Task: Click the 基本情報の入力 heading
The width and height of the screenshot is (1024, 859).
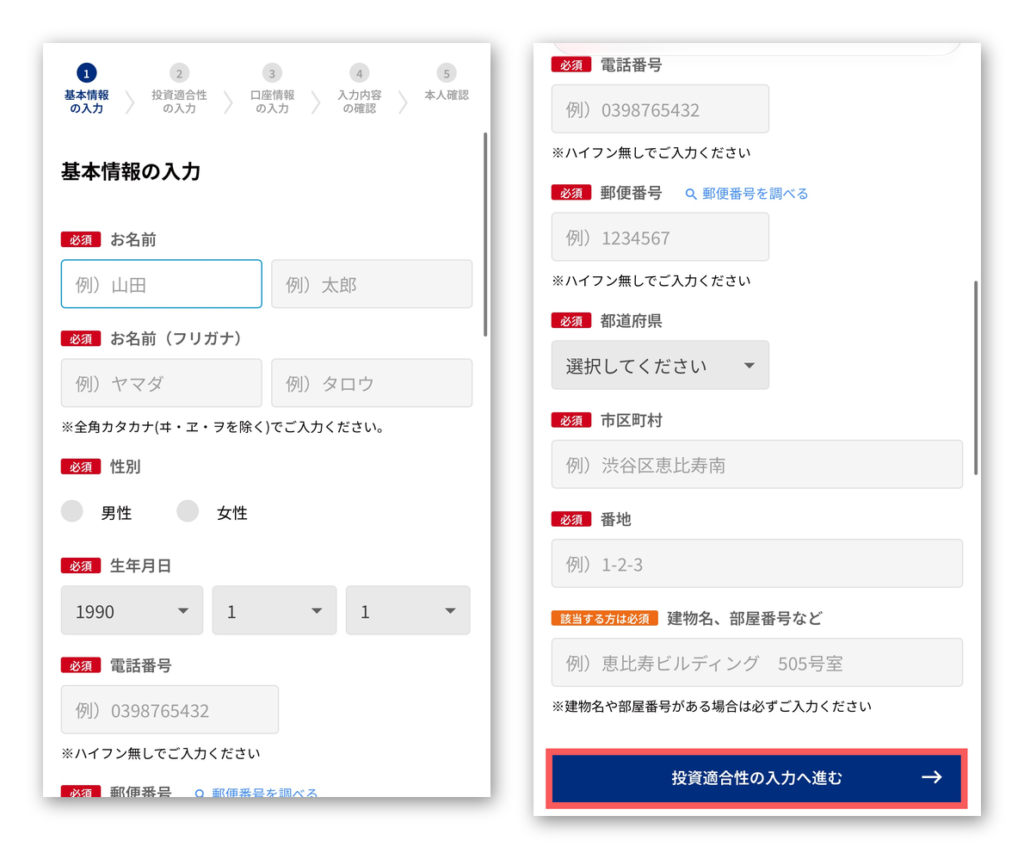Action: click(131, 172)
